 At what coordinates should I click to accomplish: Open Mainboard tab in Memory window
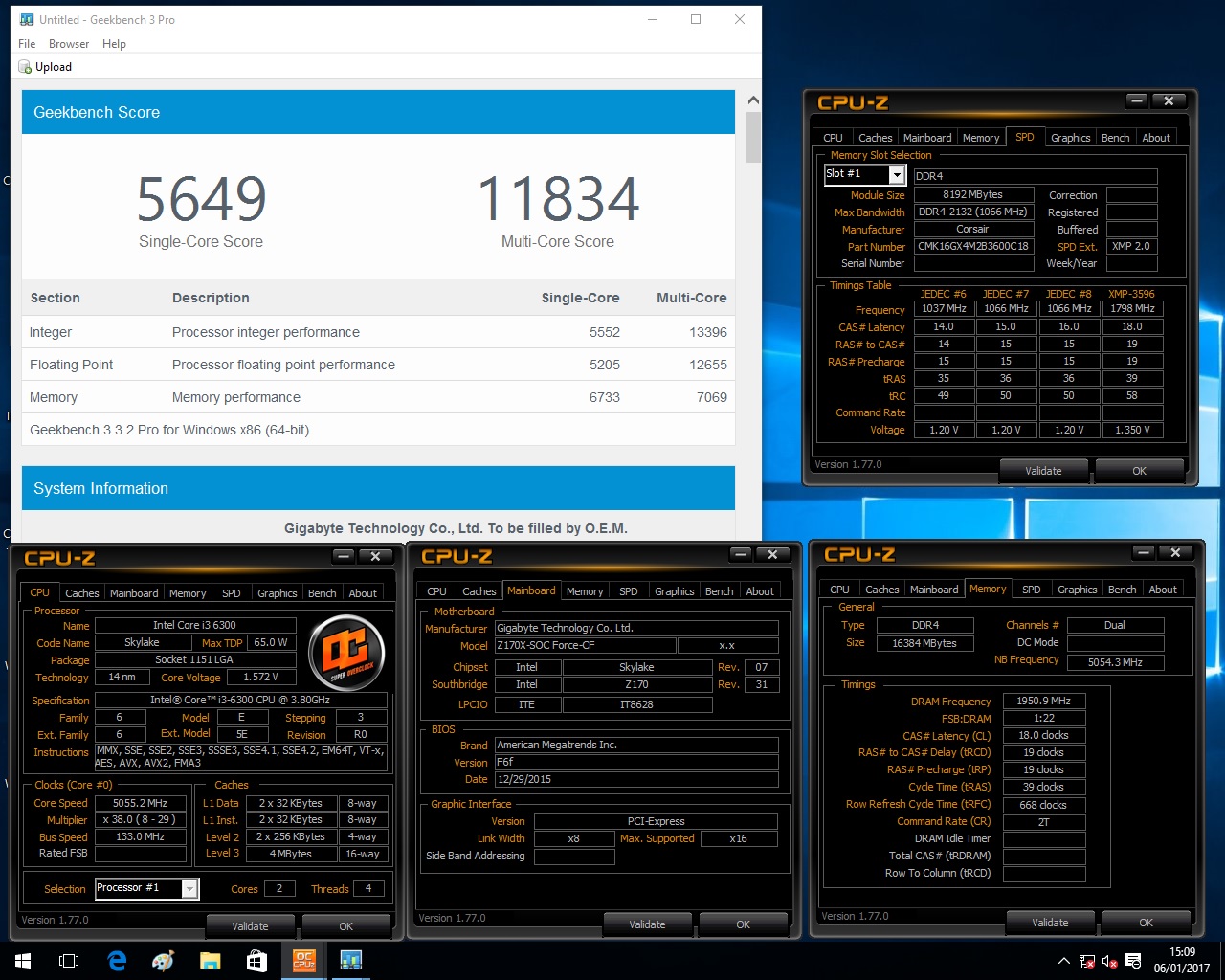(934, 590)
